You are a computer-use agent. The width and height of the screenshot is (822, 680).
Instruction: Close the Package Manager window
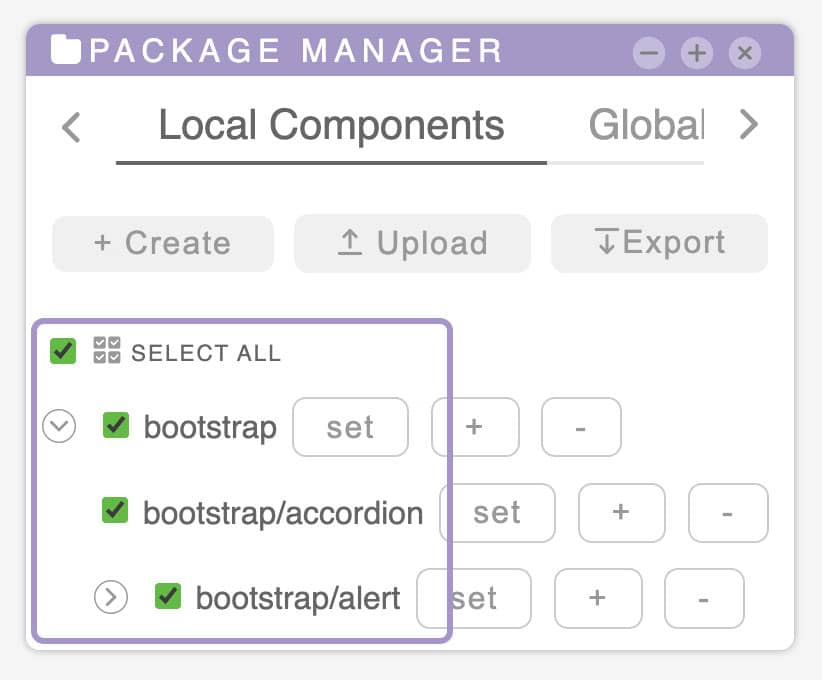coord(744,53)
